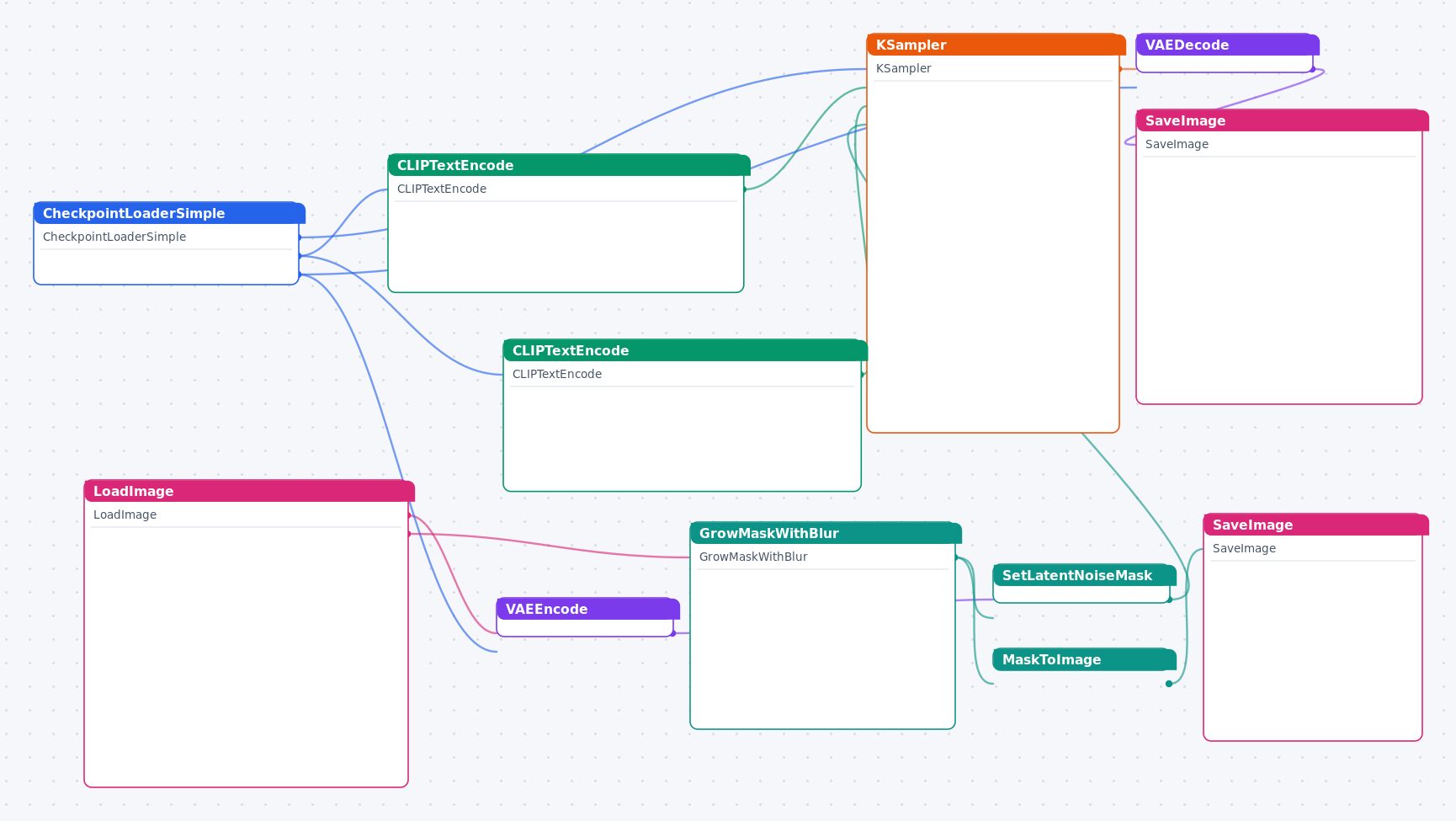Viewport: 1456px width, 821px height.
Task: Click the "LoadImage" label inside the node body
Action: coord(125,514)
